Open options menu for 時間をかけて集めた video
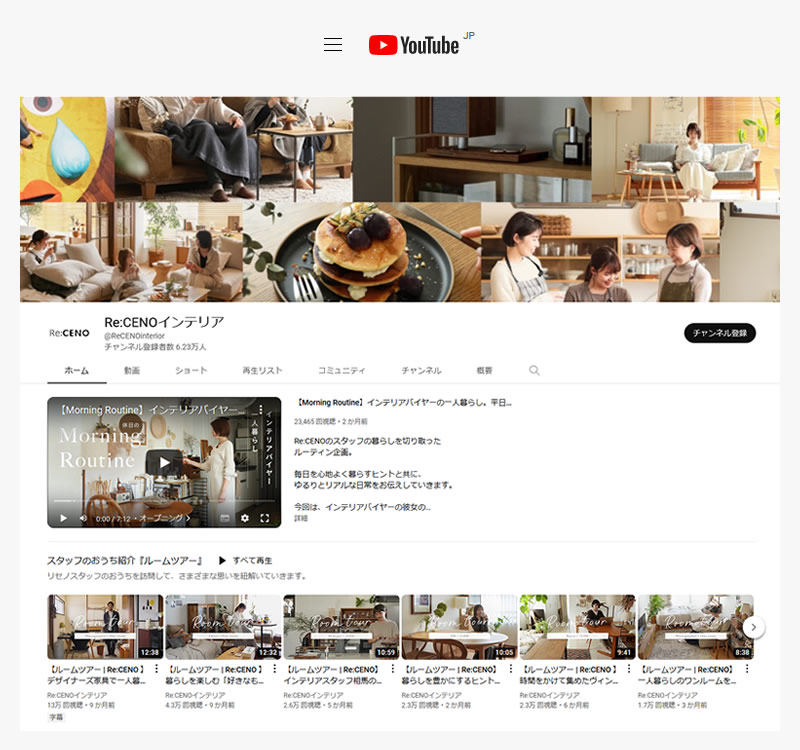 pos(629,669)
